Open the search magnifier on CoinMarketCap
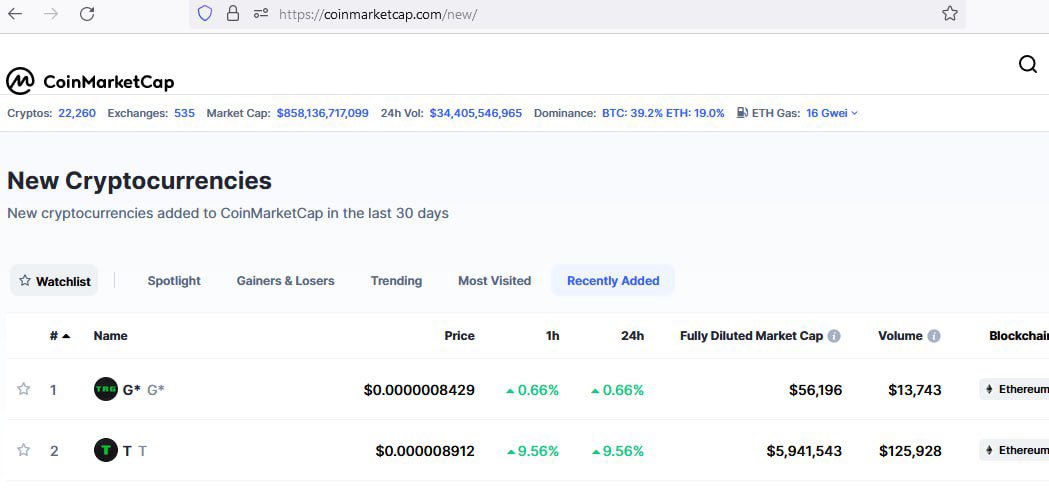The image size is (1049, 494). [x=1028, y=64]
